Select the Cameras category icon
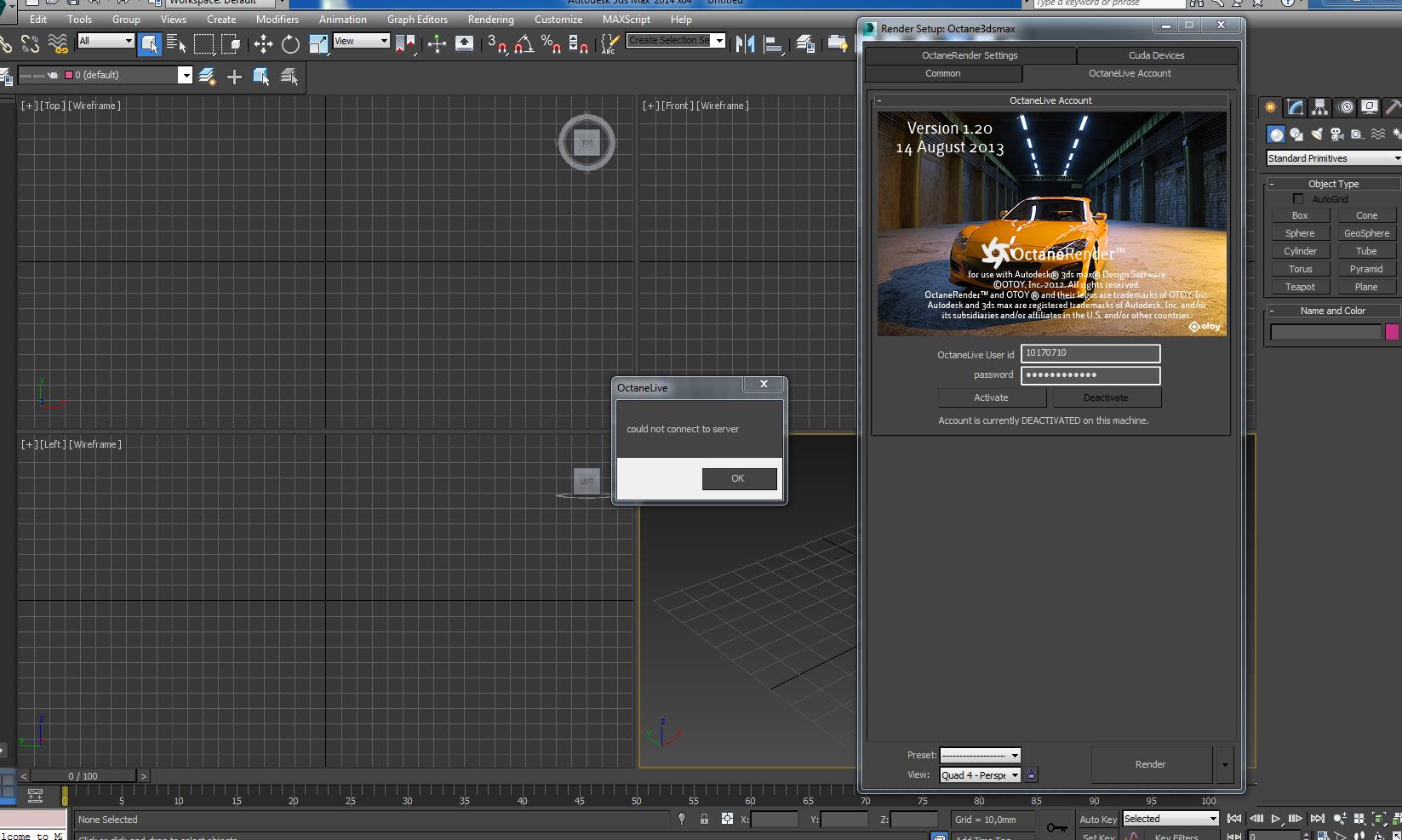Viewport: 1402px width, 840px height. (1336, 134)
